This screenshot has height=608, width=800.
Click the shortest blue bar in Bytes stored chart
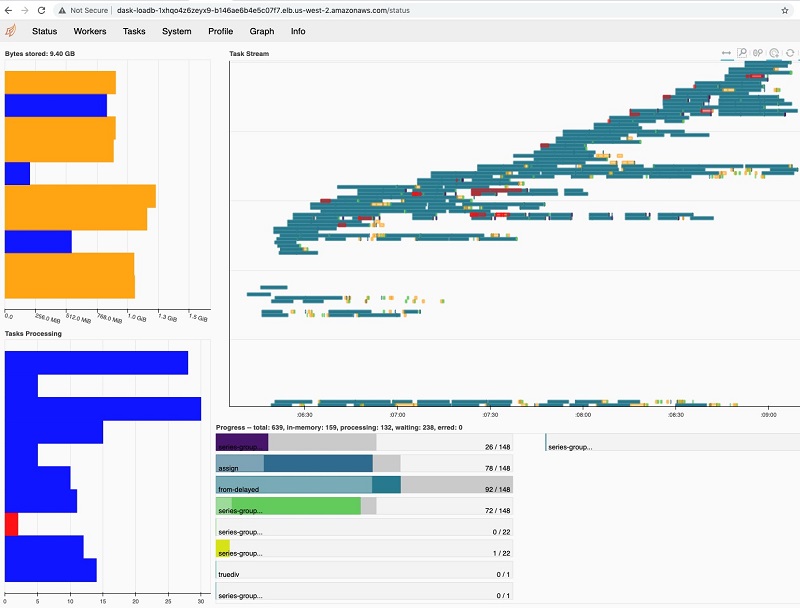click(x=17, y=173)
